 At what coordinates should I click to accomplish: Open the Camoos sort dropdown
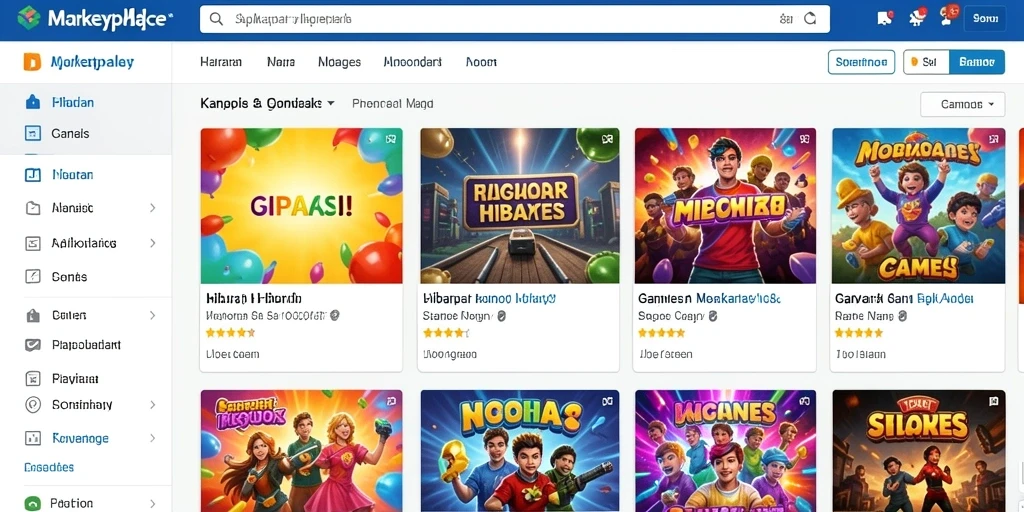pos(962,104)
